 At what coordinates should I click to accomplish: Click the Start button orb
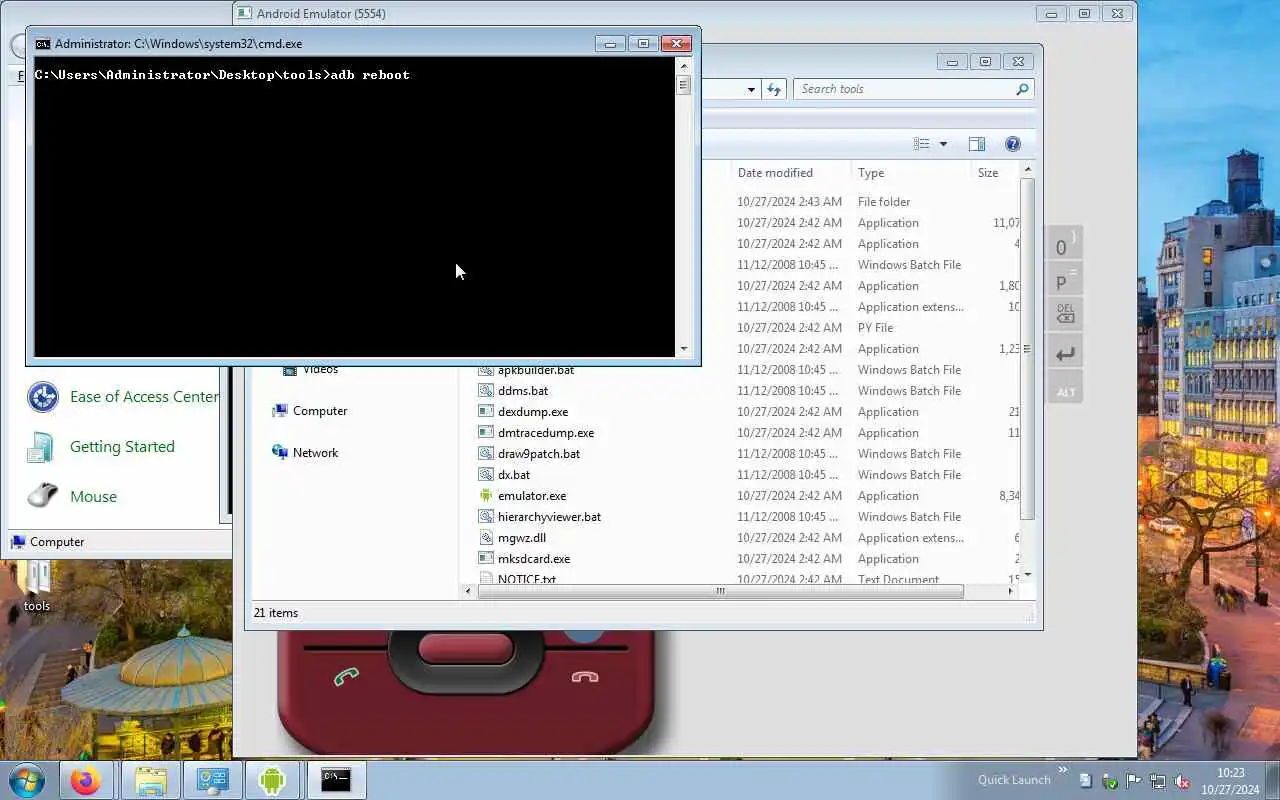point(26,780)
